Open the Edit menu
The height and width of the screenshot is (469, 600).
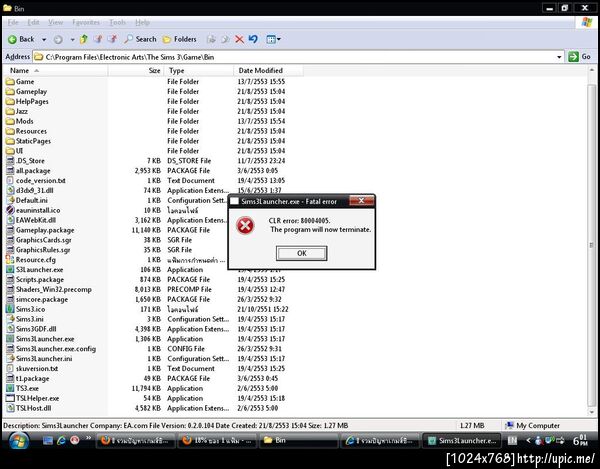coord(33,22)
